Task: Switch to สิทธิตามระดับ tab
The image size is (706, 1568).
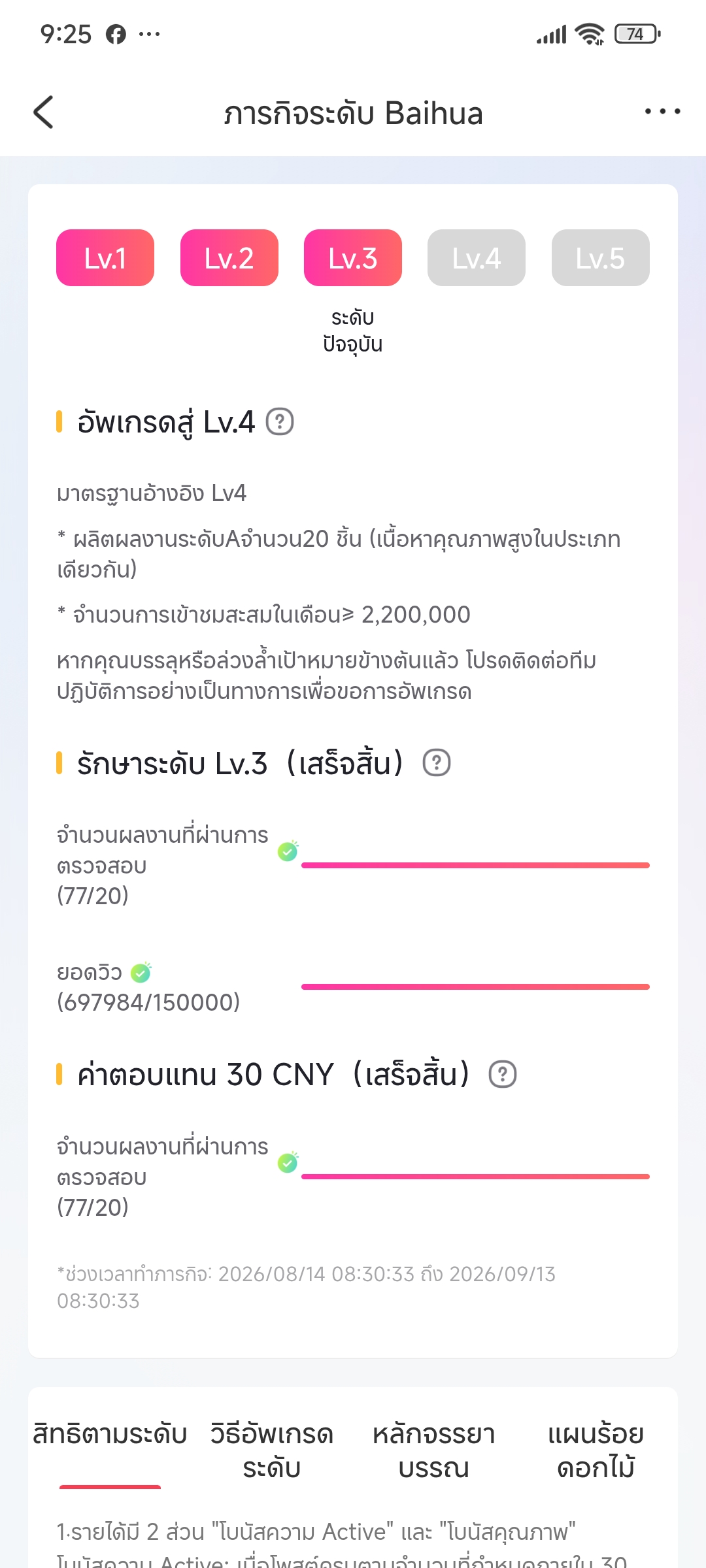Action: pos(110,1435)
